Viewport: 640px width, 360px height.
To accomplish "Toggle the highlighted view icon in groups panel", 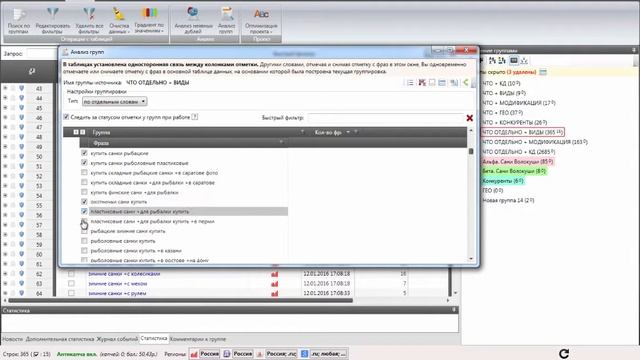I will pos(514,61).
